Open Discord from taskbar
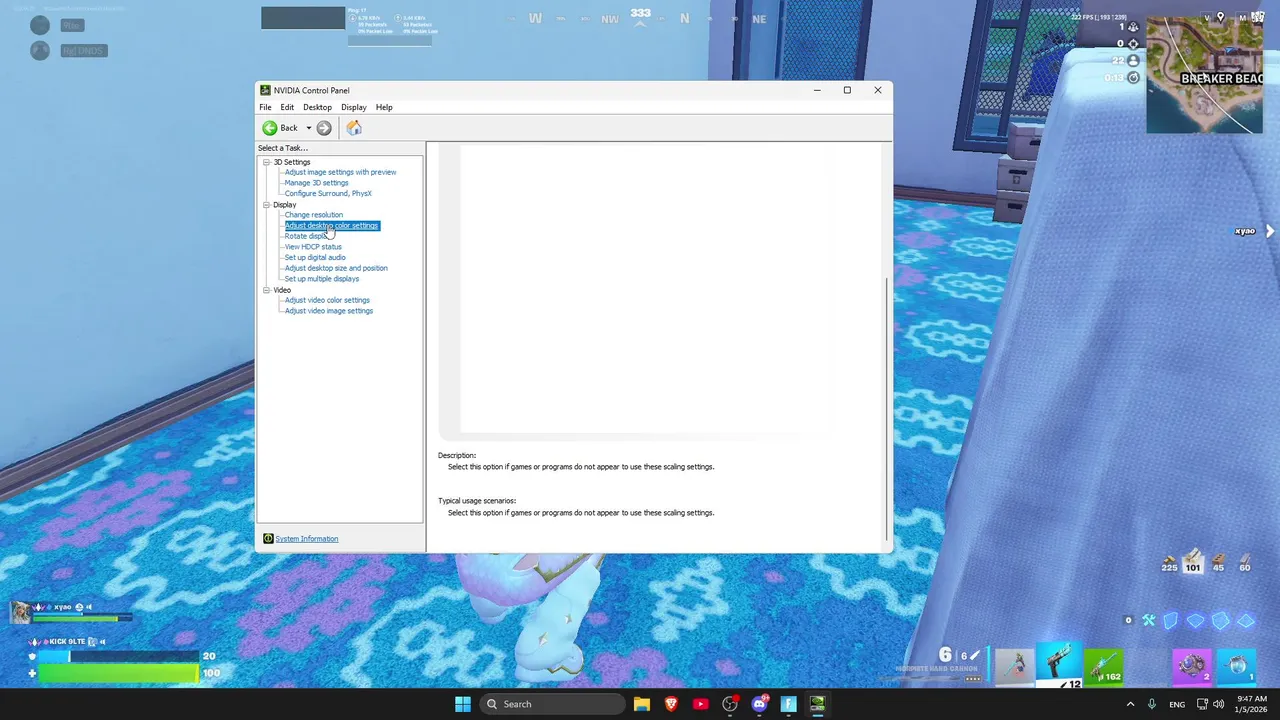The height and width of the screenshot is (720, 1280). (759, 704)
